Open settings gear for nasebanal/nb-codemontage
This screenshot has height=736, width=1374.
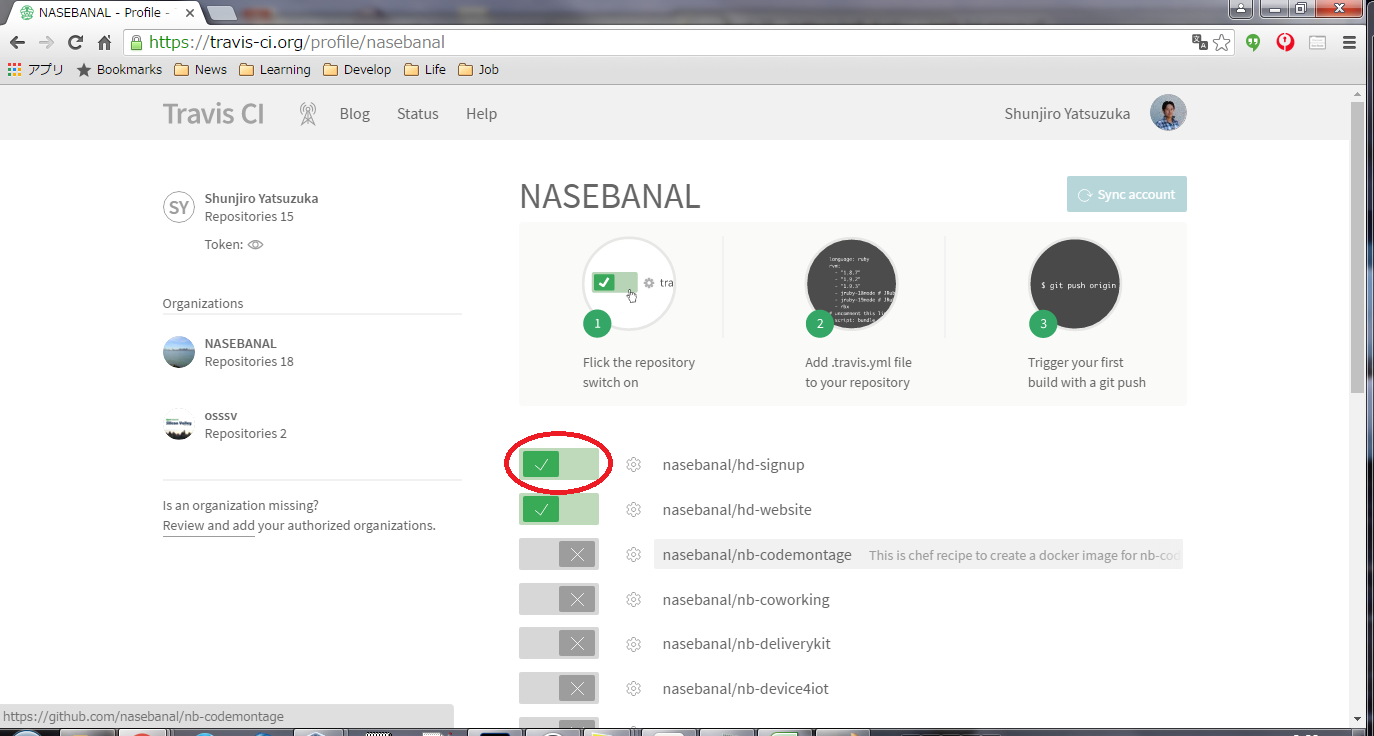(633, 554)
